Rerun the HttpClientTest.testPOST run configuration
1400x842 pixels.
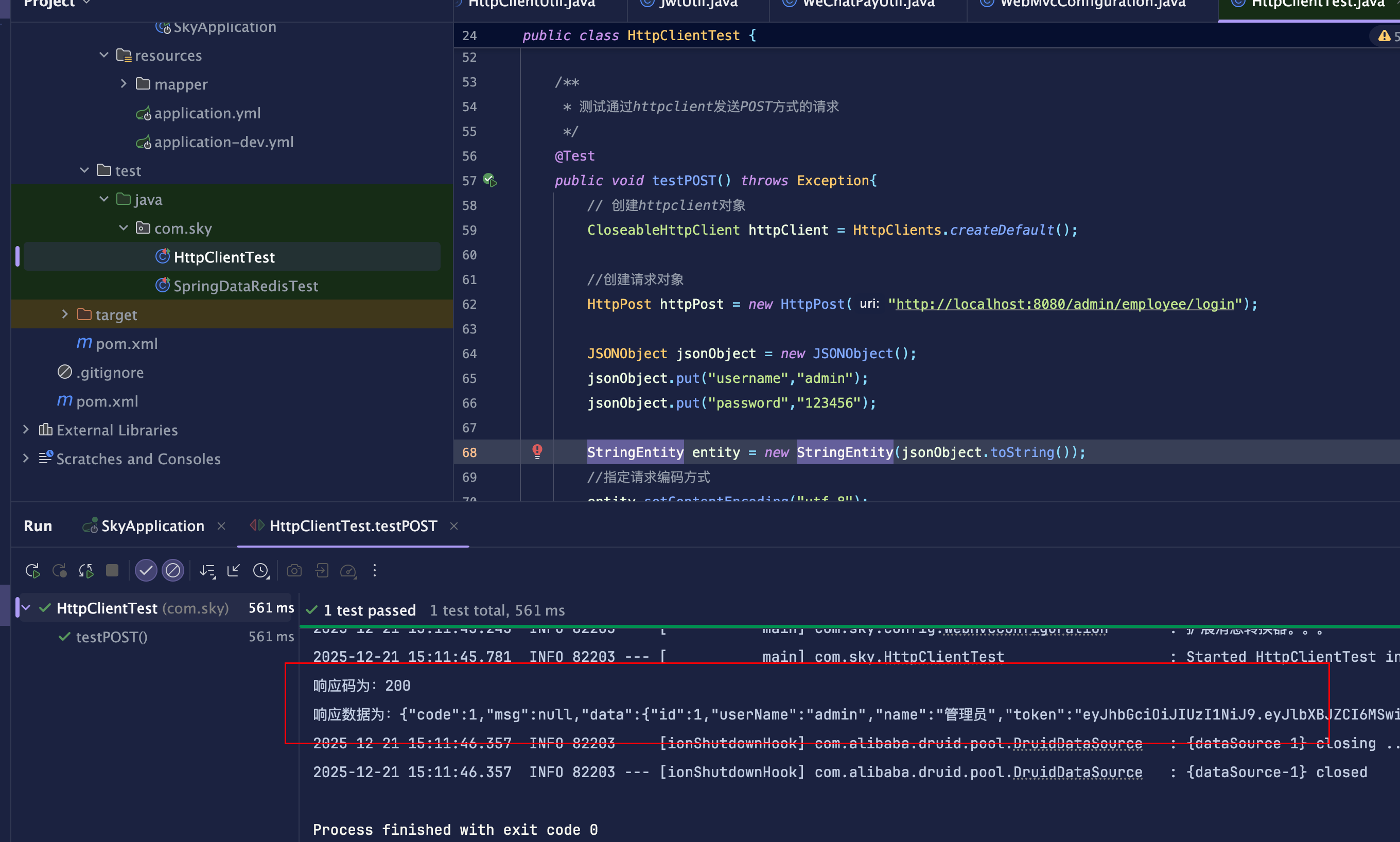click(x=32, y=570)
